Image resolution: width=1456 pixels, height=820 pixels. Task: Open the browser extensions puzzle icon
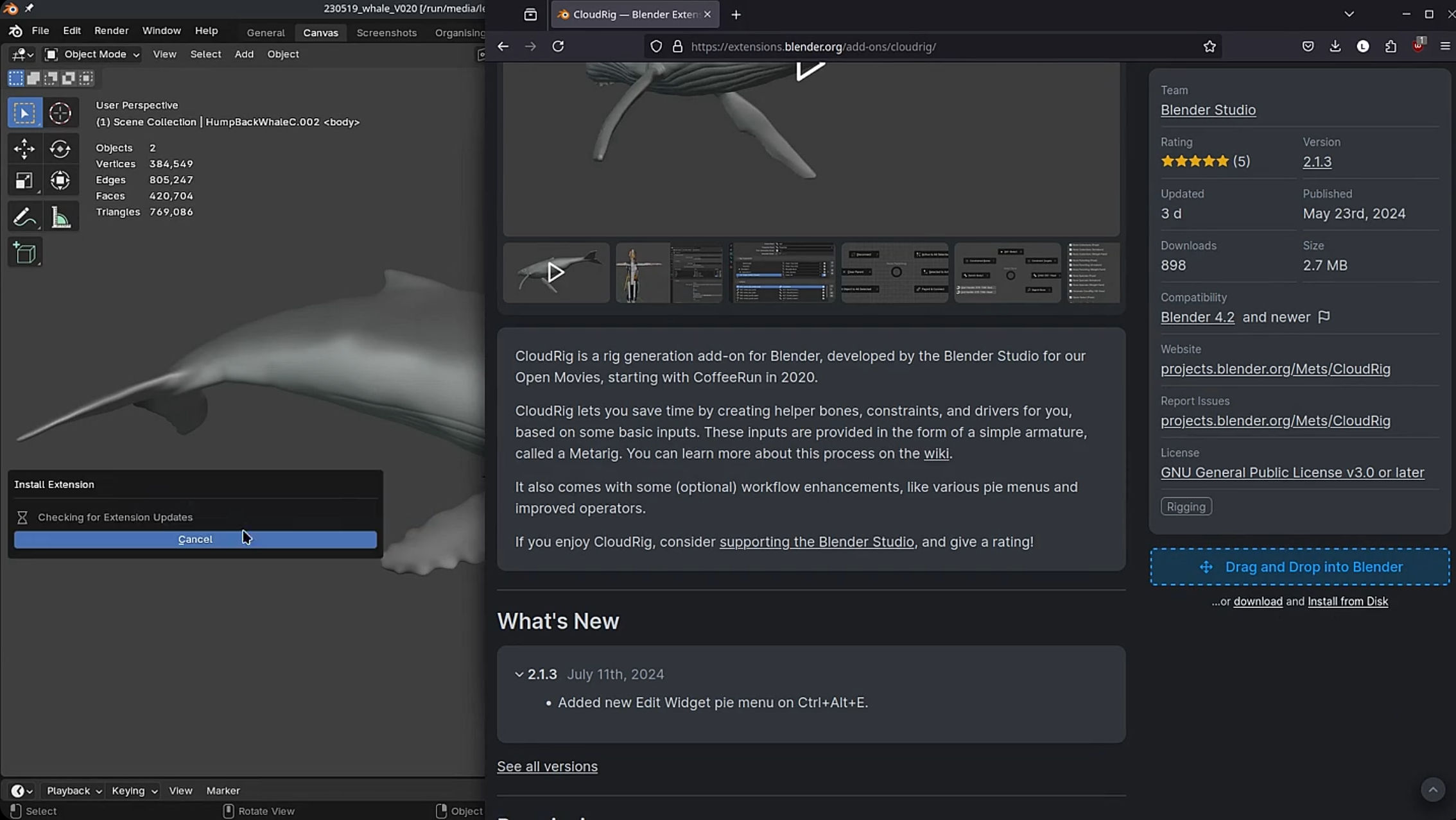[1391, 46]
